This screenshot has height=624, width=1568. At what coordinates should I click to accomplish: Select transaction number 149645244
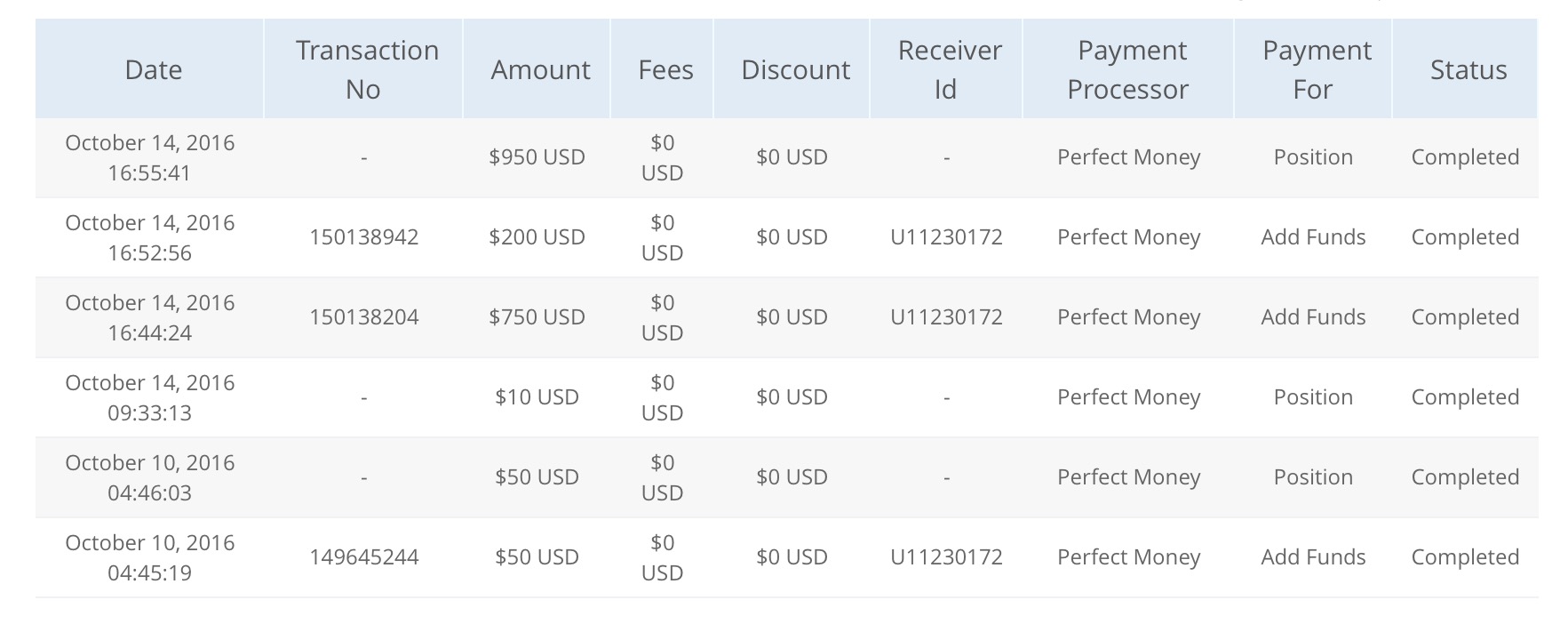pos(364,557)
